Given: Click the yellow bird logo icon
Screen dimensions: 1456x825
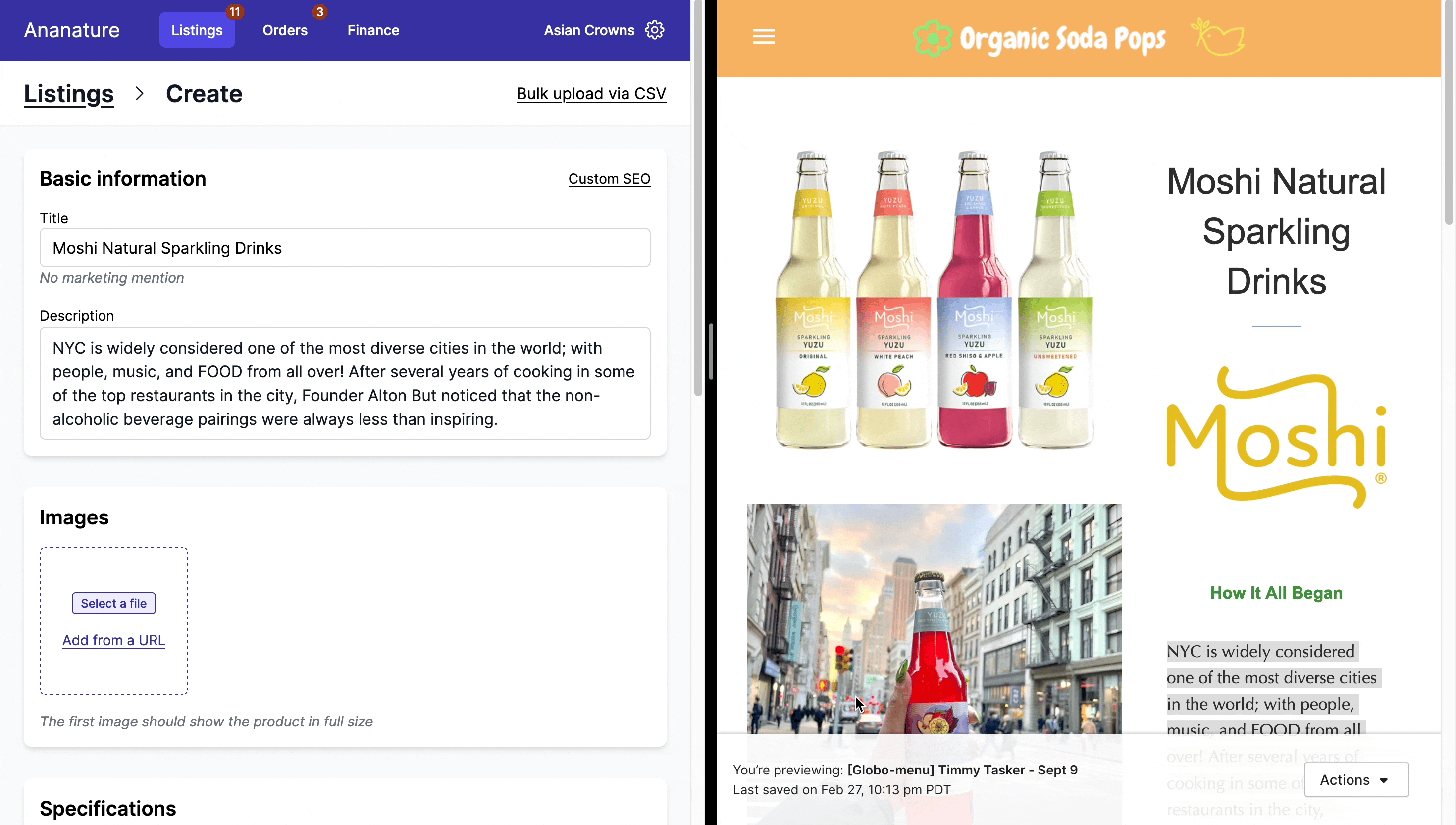Looking at the screenshot, I should 1217,38.
